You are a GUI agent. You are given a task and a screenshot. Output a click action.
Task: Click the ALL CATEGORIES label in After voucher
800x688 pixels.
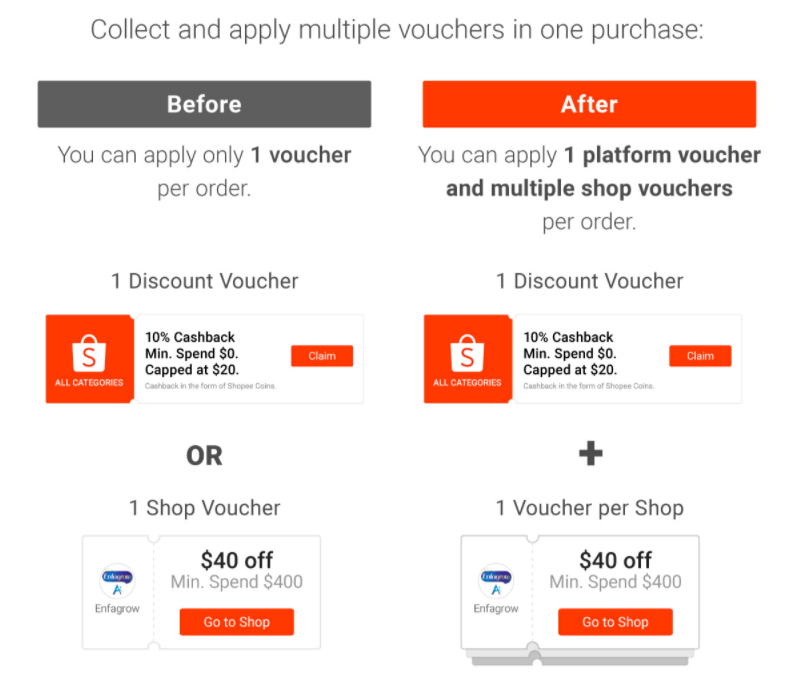(467, 383)
